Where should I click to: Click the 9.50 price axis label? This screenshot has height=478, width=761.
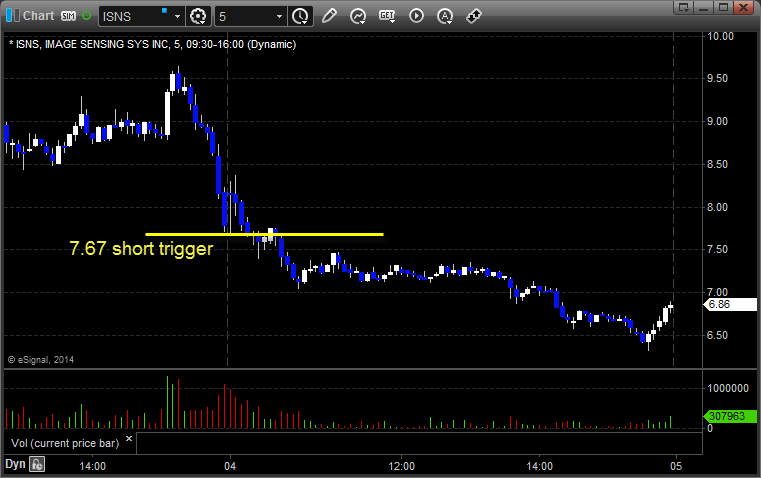(717, 79)
